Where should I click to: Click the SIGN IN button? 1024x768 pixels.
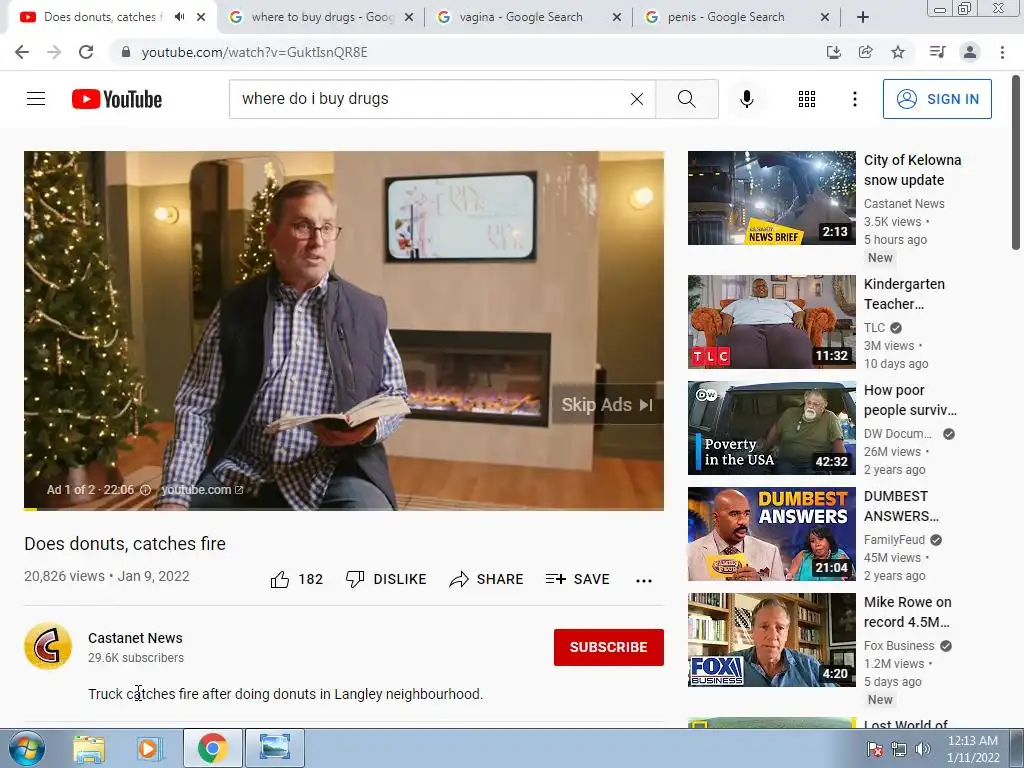point(937,99)
